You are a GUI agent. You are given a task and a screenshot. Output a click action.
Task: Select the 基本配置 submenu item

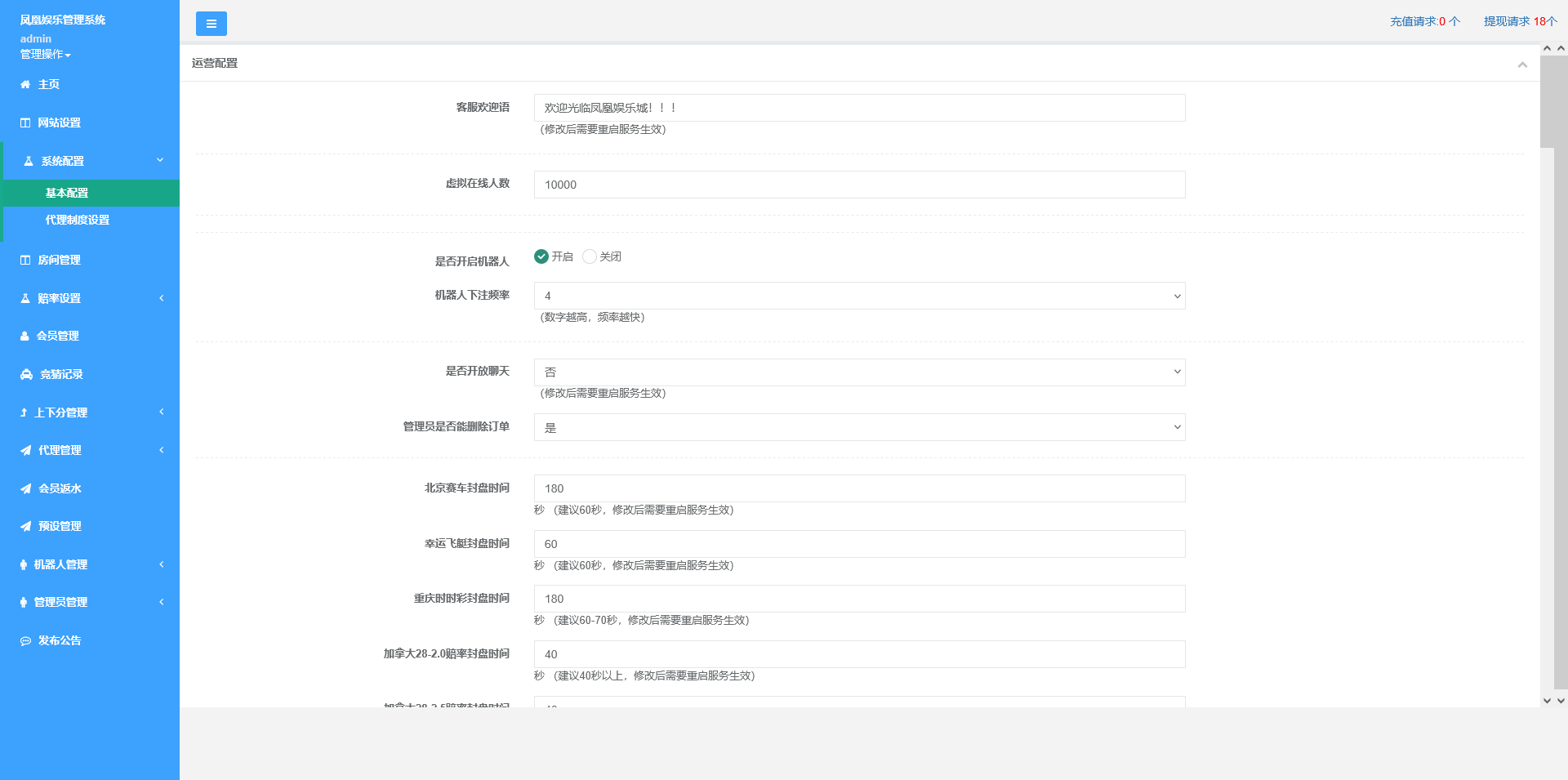tap(67, 193)
